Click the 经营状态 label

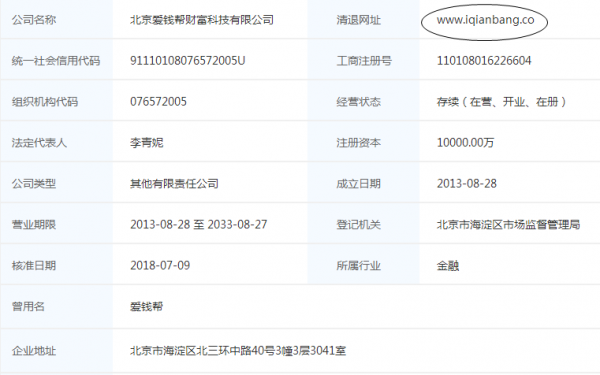359,102
